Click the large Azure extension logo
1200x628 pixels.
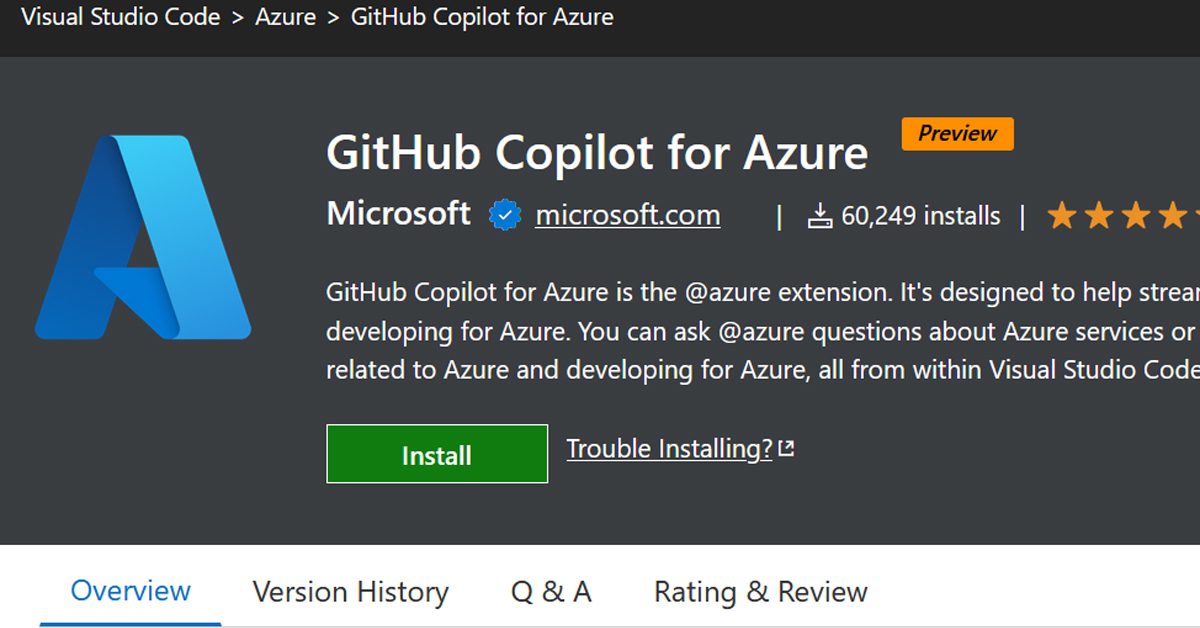pos(143,237)
